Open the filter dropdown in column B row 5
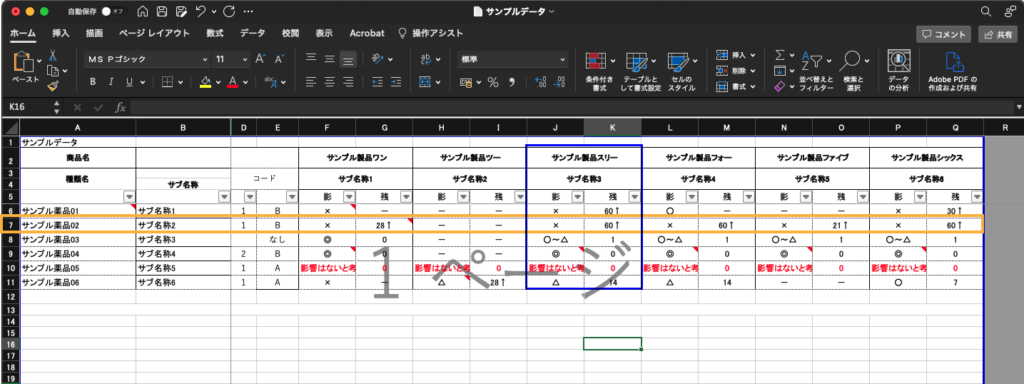The image size is (1024, 384). tap(225, 196)
